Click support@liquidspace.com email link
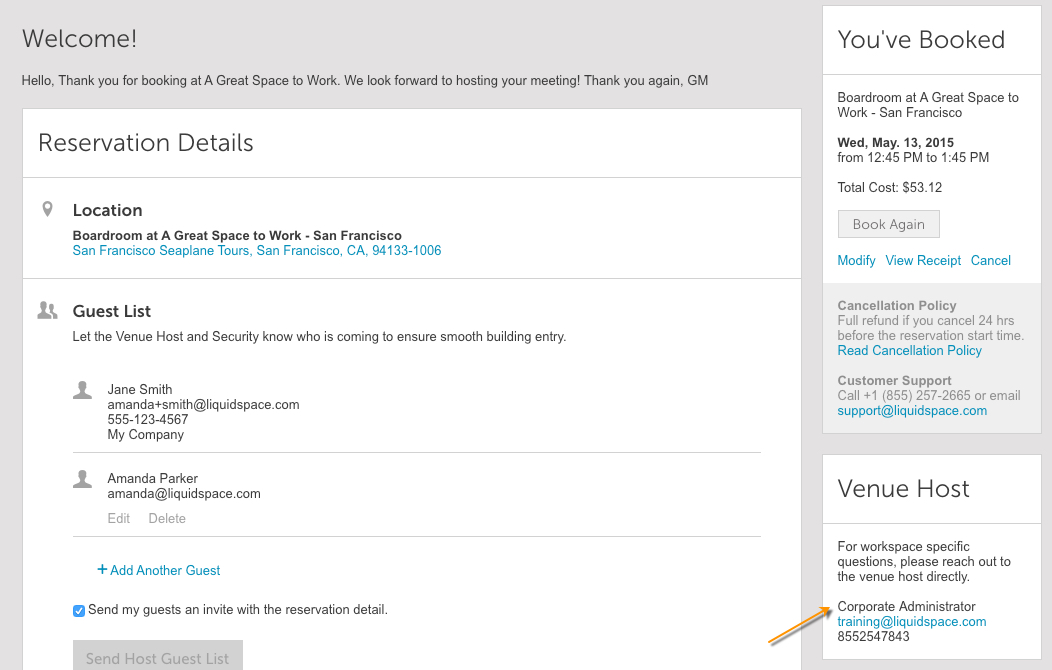Viewport: 1052px width, 670px height. 912,411
